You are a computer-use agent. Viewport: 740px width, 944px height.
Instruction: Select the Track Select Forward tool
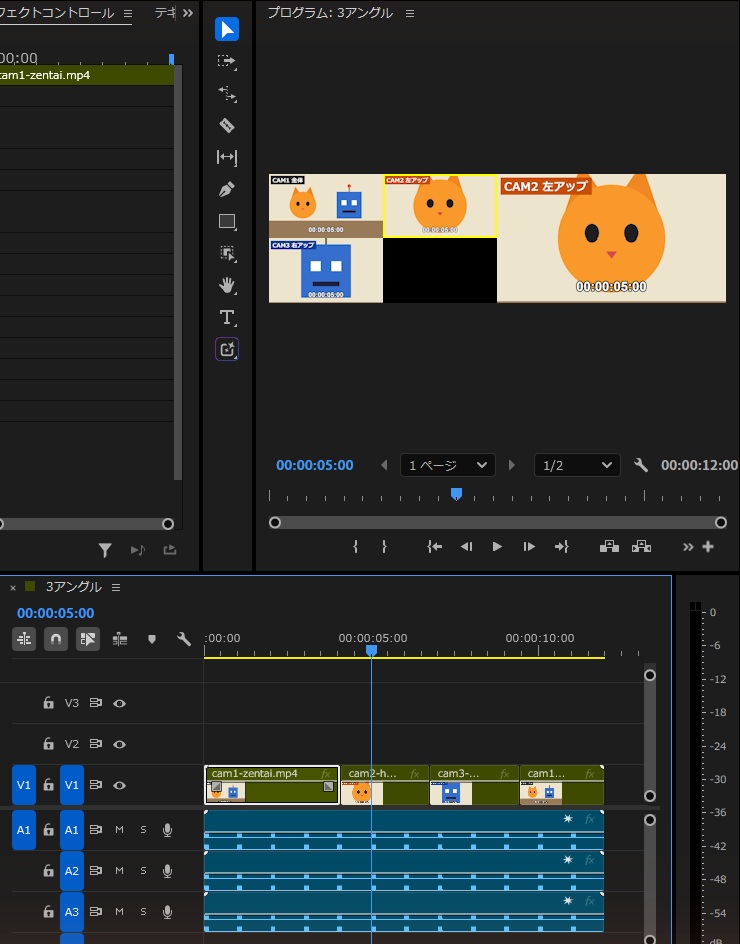point(227,61)
